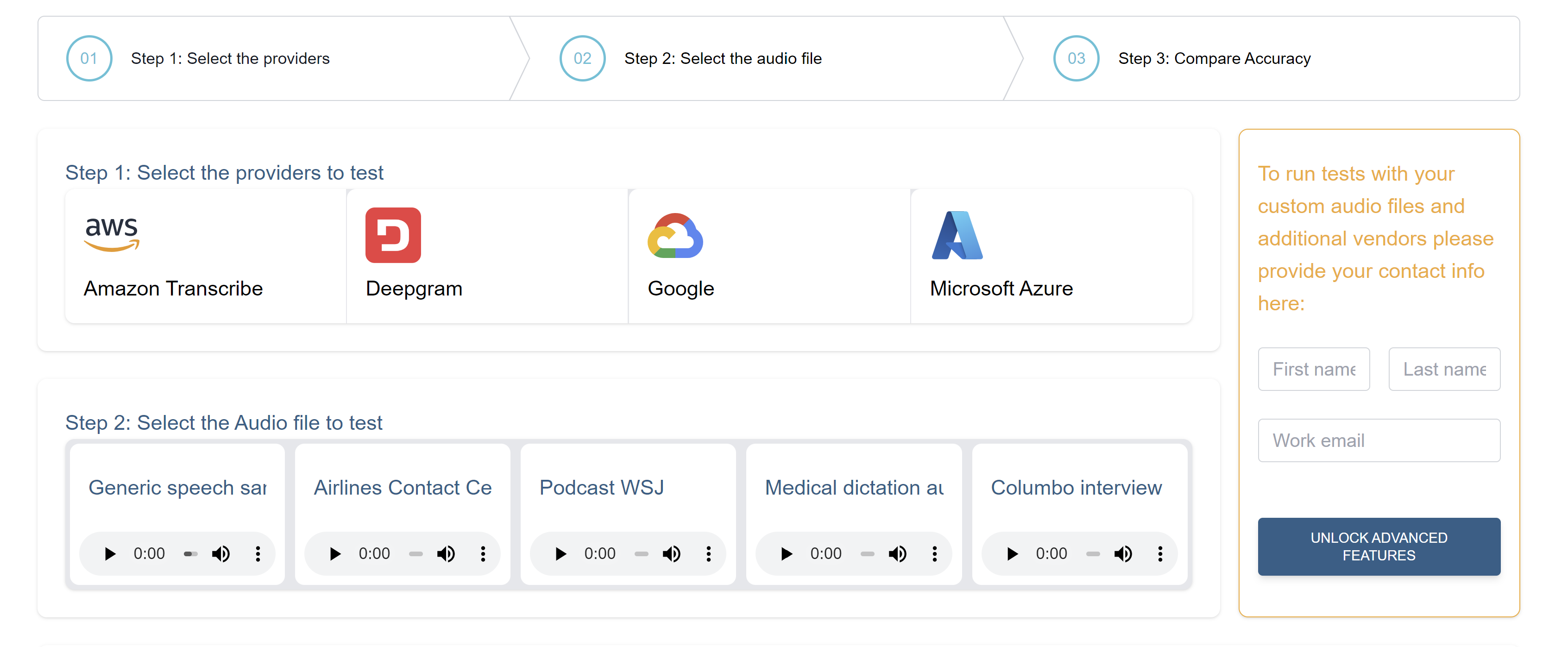Open more options for Medical dictation audio
This screenshot has height=647, width=1568.
934,554
